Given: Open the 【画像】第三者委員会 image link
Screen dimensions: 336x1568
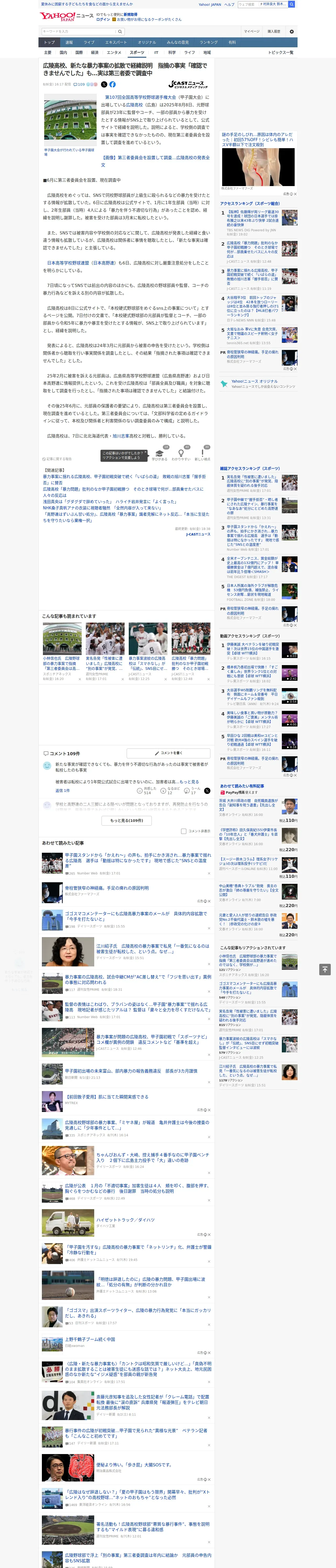Looking at the screenshot, I should pos(155,161).
